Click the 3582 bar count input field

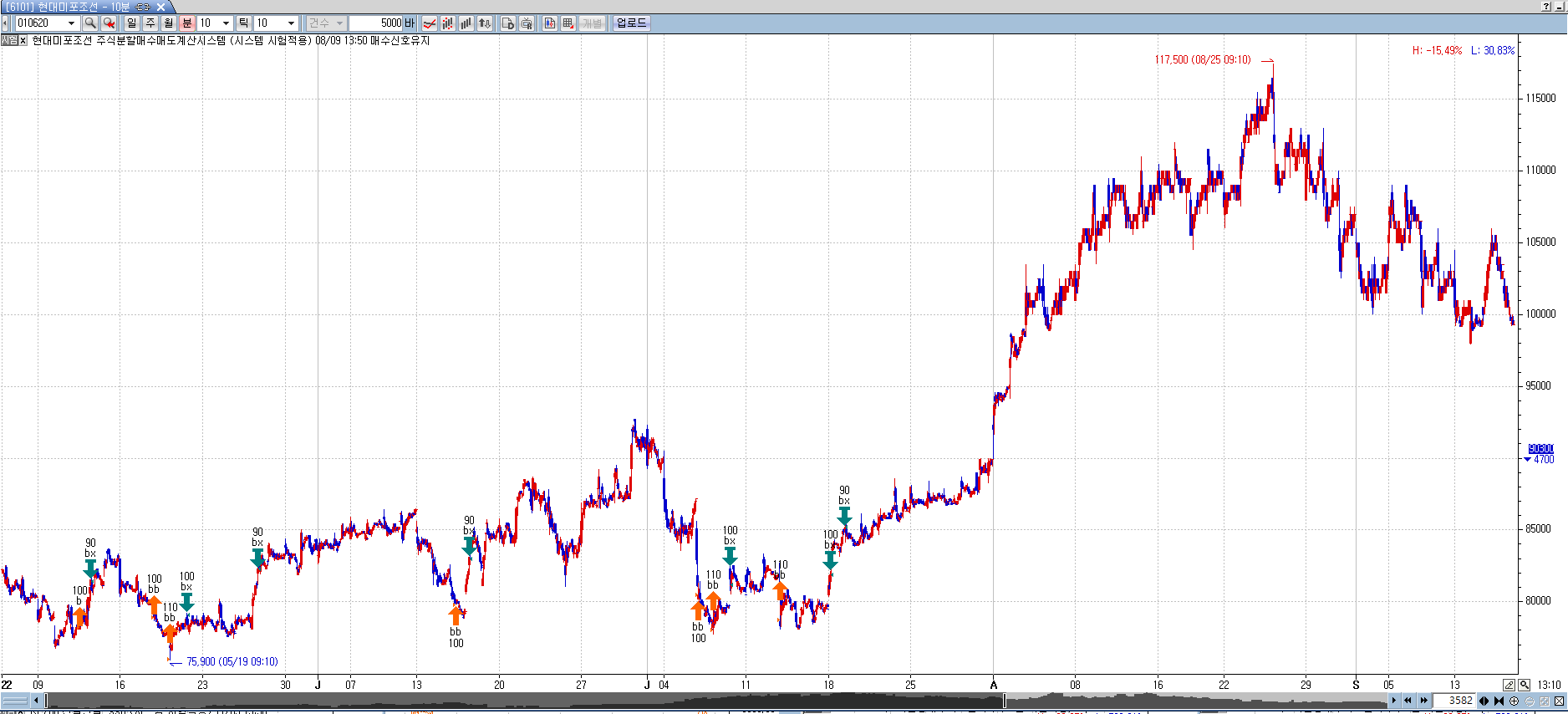(x=1454, y=701)
